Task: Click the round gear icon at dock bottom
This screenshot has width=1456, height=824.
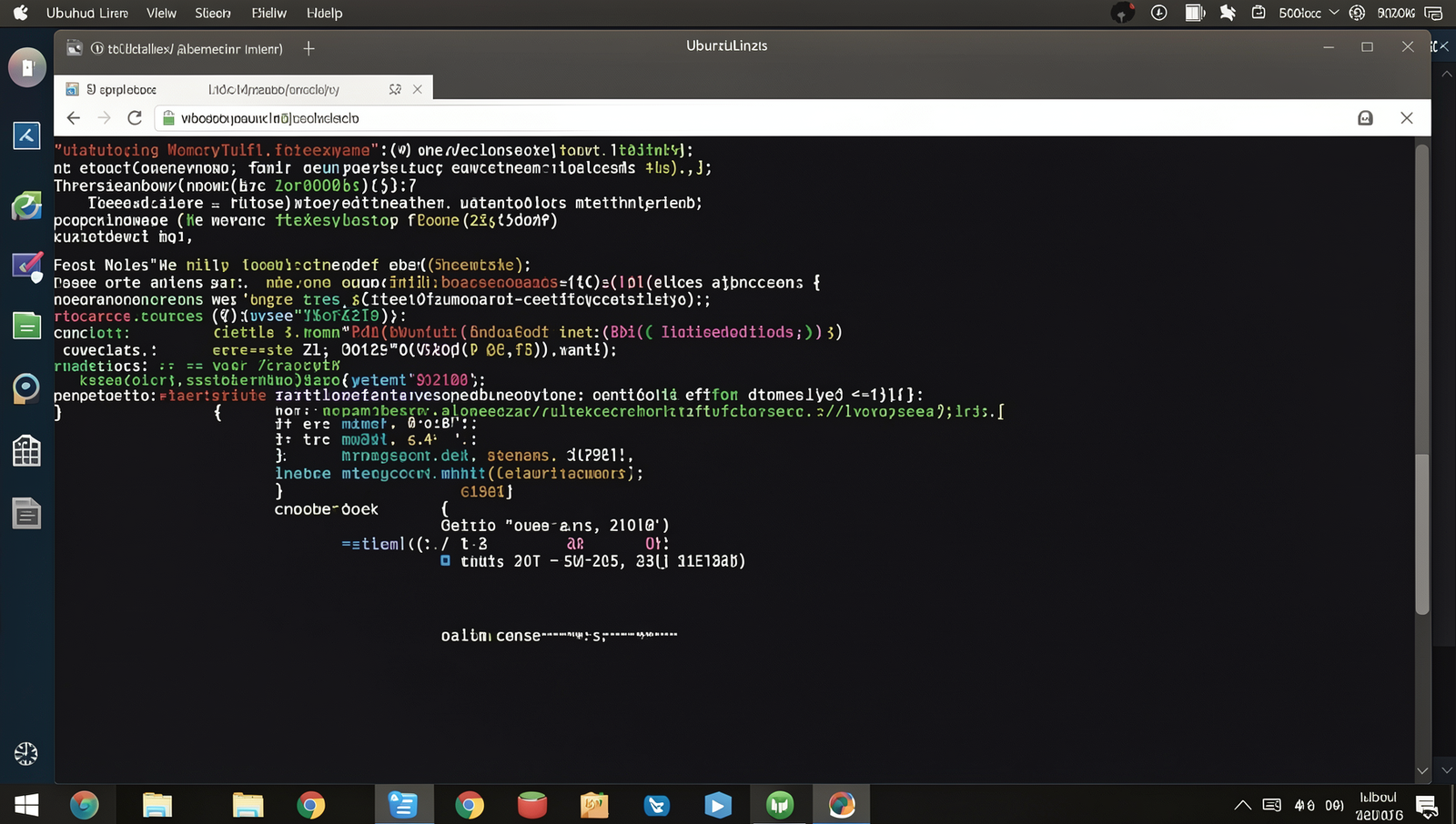Action: [26, 753]
